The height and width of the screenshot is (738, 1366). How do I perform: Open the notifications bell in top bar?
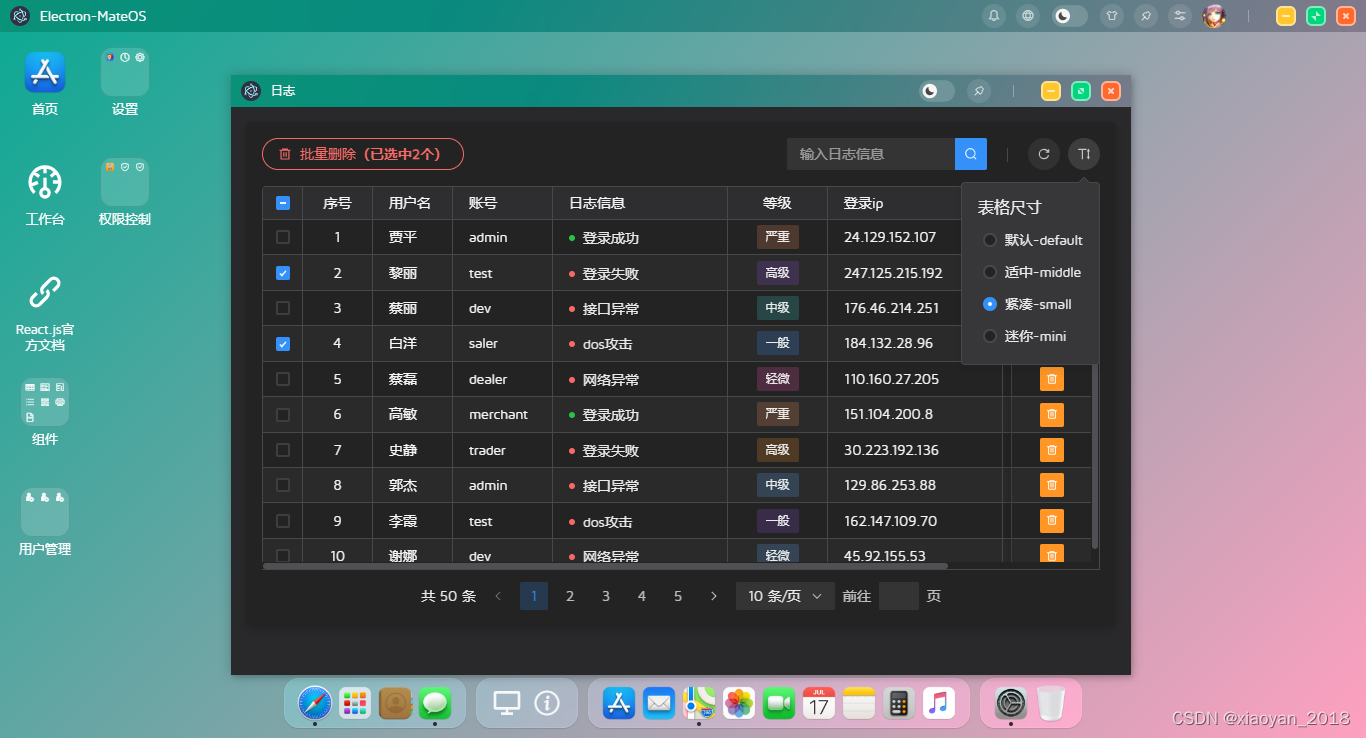(994, 16)
